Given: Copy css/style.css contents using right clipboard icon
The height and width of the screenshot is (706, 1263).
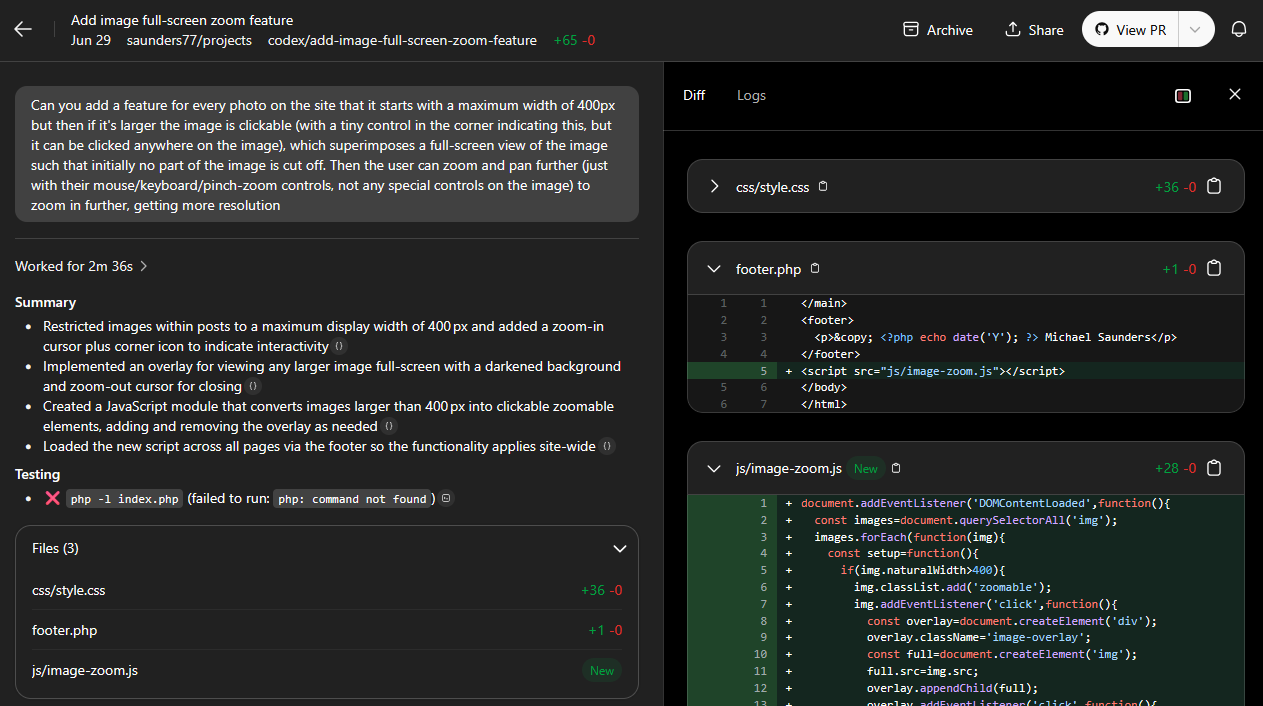Looking at the screenshot, I should 1214,186.
